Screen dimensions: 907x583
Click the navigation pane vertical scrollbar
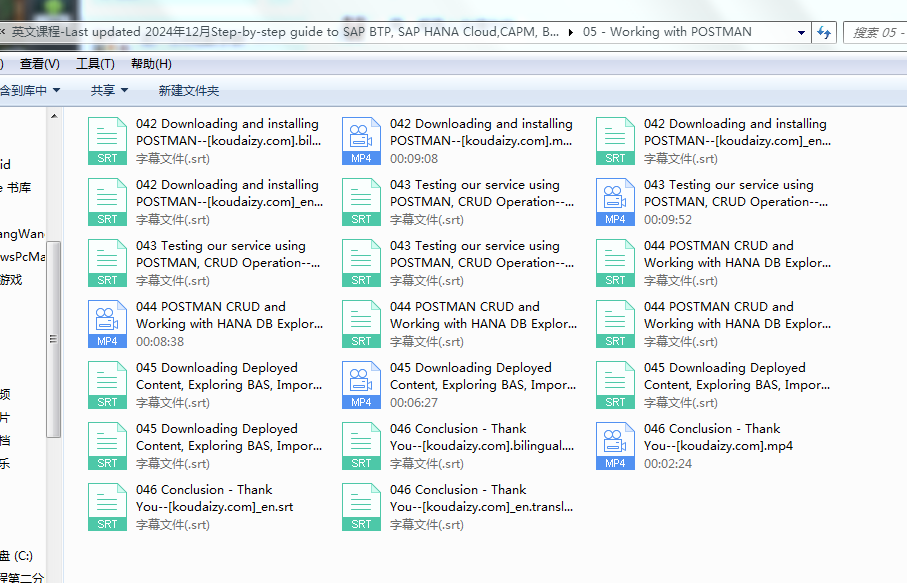pos(55,340)
